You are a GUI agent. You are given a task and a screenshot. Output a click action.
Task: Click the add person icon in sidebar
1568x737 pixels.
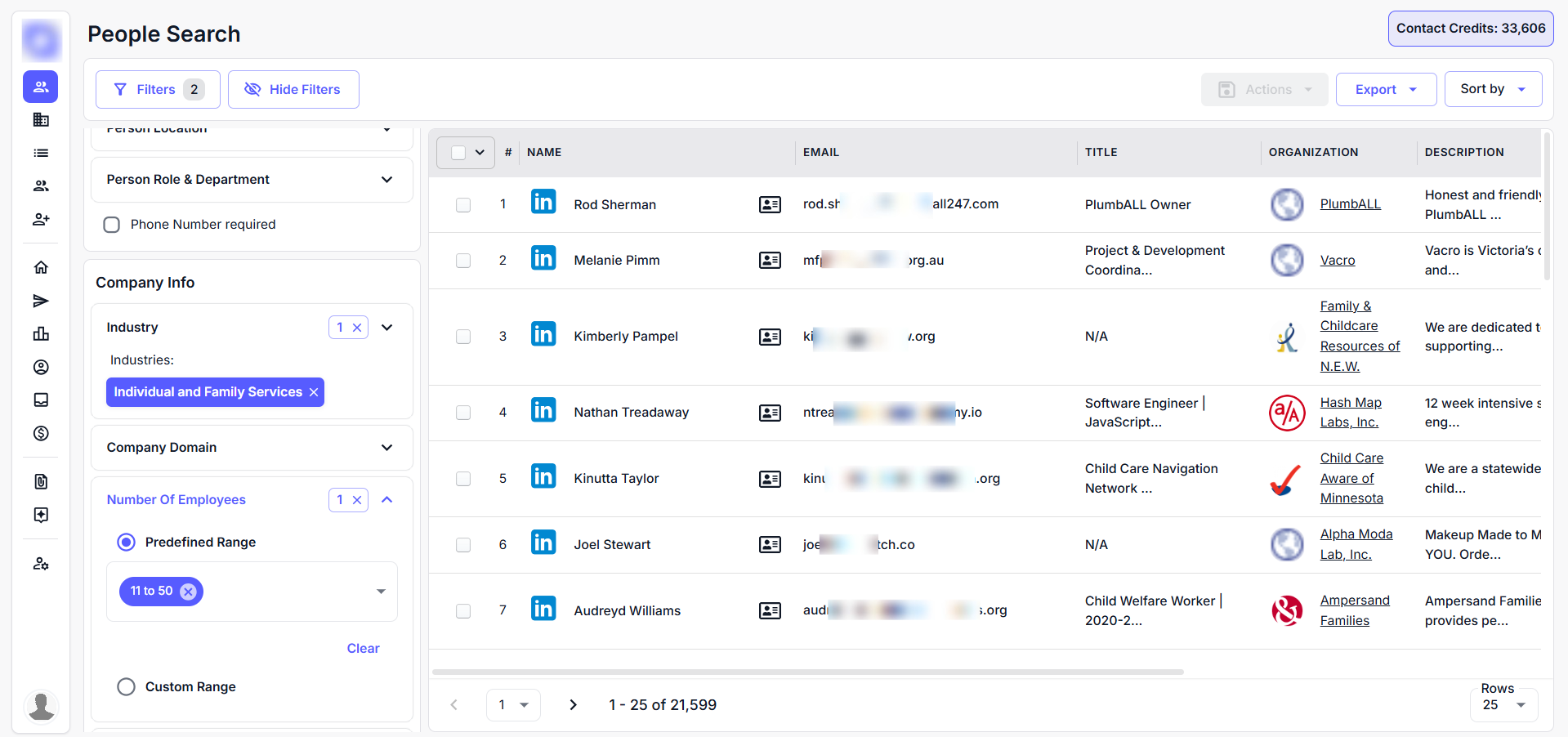[41, 219]
